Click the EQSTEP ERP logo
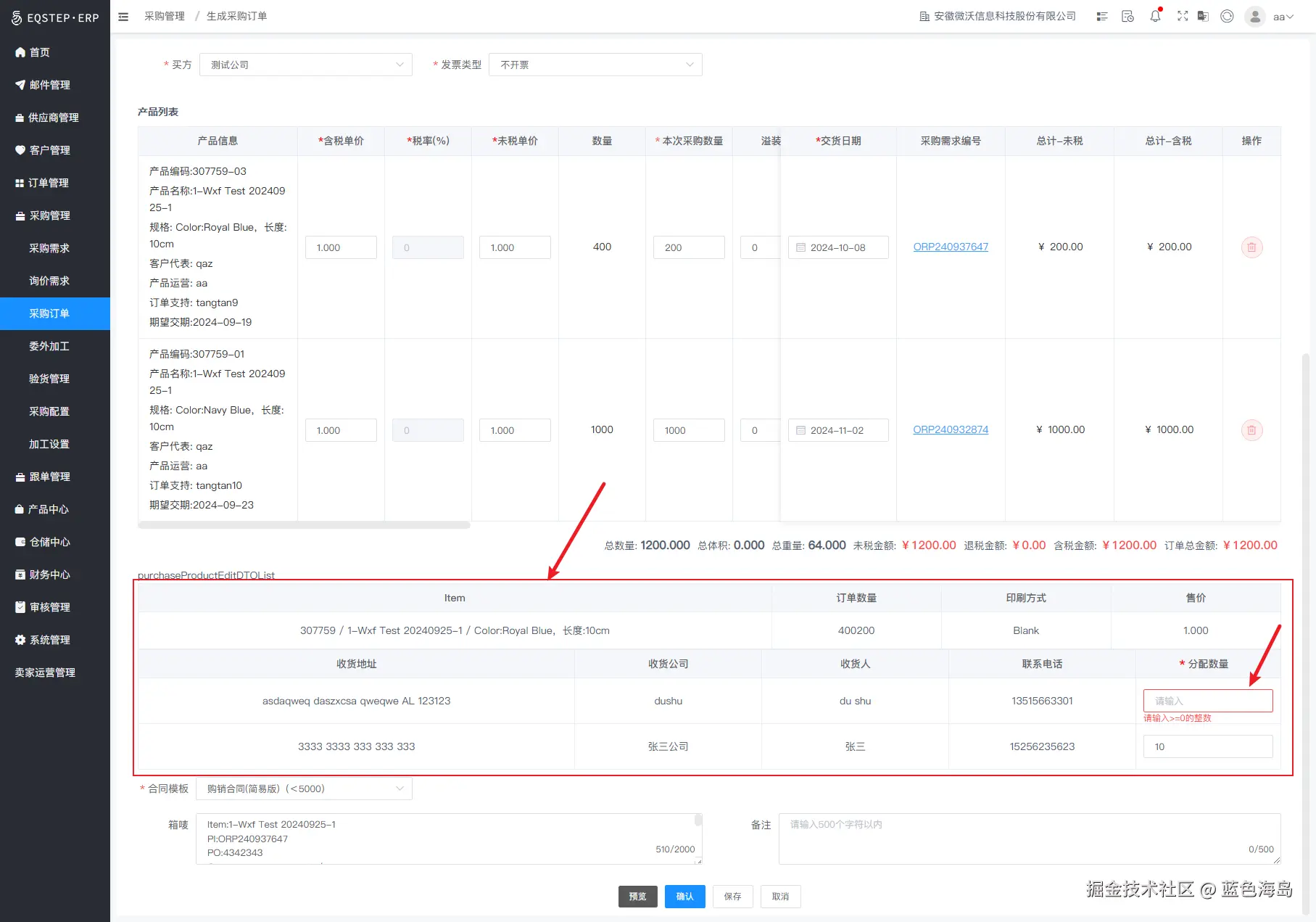 [55, 17]
